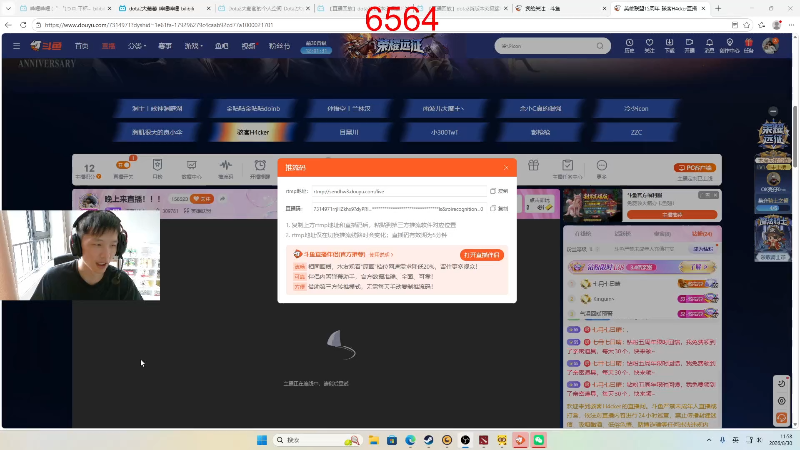Screen dimensions: 800x450
Task: Open the 赛事 events nav item
Action: tap(165, 46)
